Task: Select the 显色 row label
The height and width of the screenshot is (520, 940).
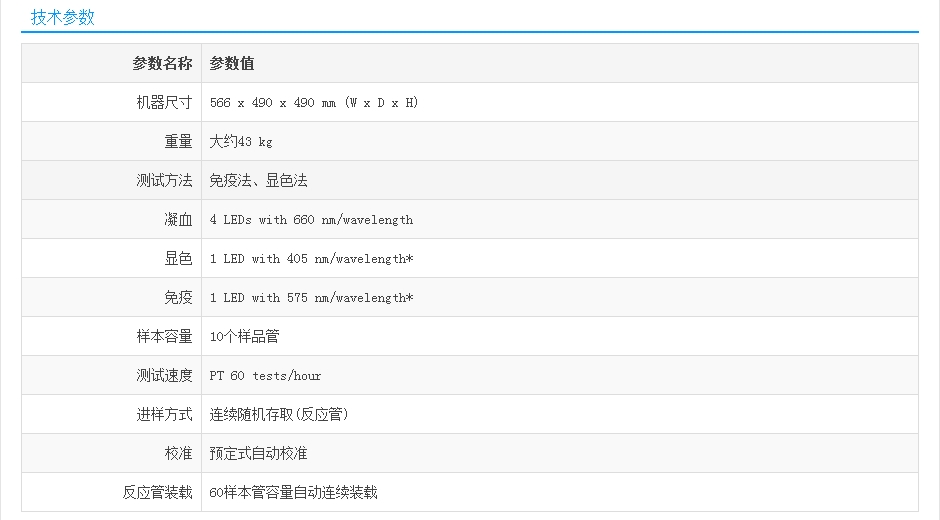Action: tap(178, 258)
